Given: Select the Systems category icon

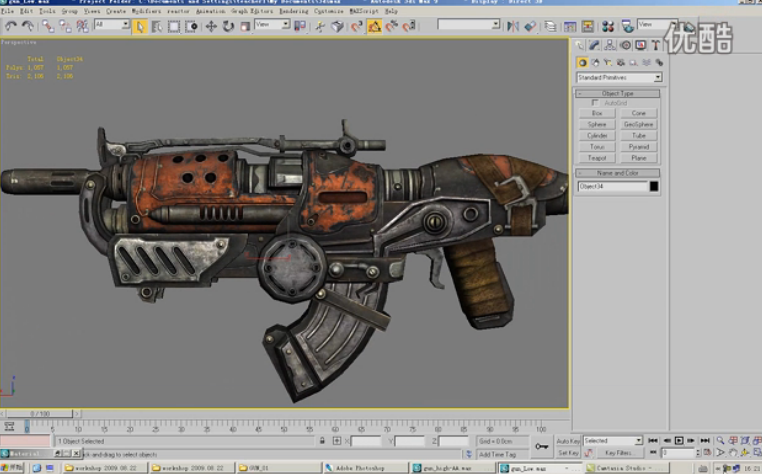Looking at the screenshot, I should (659, 62).
